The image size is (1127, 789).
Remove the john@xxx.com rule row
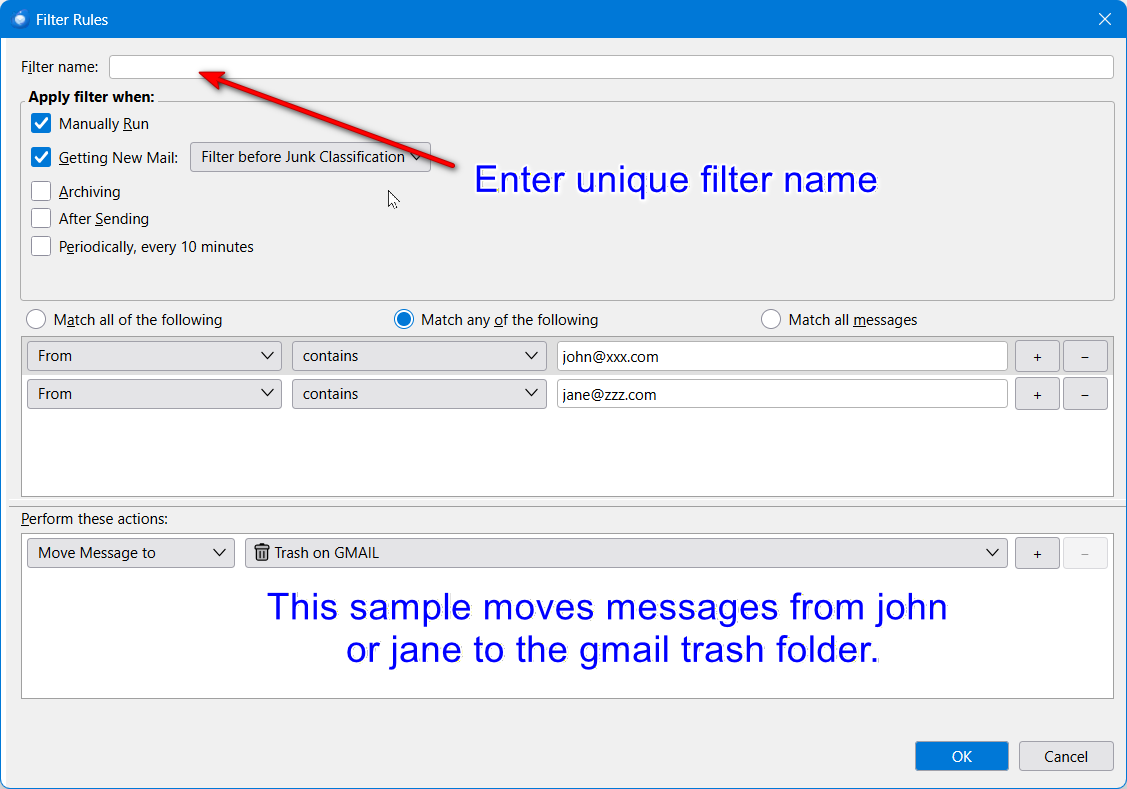(x=1085, y=356)
